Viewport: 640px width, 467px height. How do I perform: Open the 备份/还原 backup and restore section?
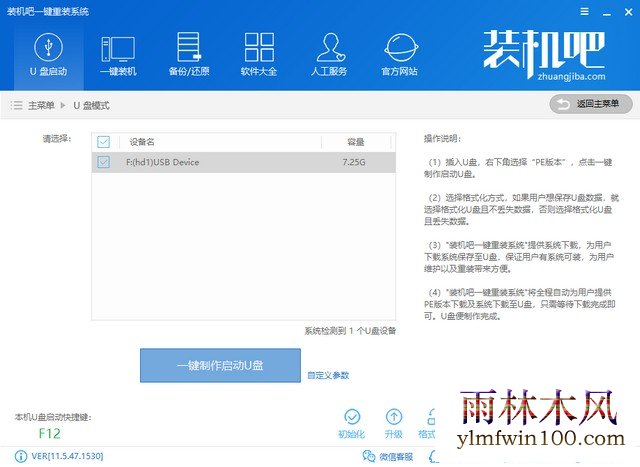[189, 56]
